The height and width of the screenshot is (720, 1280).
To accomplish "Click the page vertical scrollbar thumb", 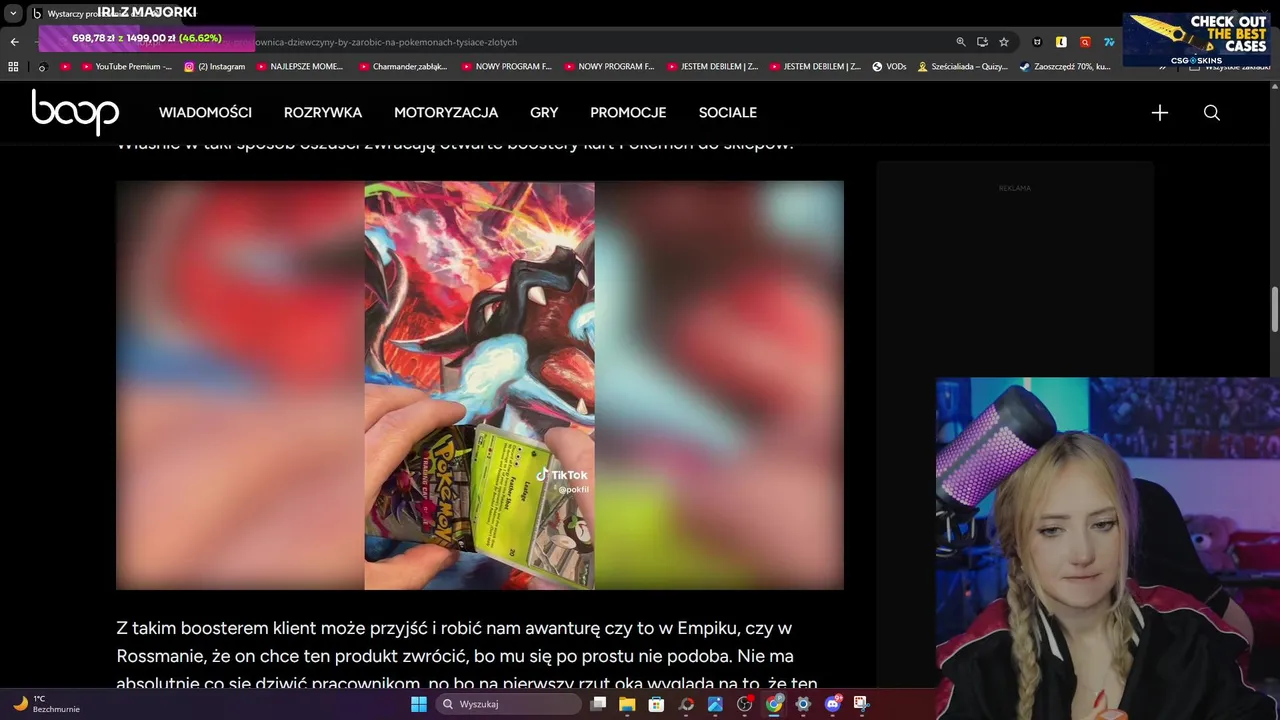I will (1274, 310).
